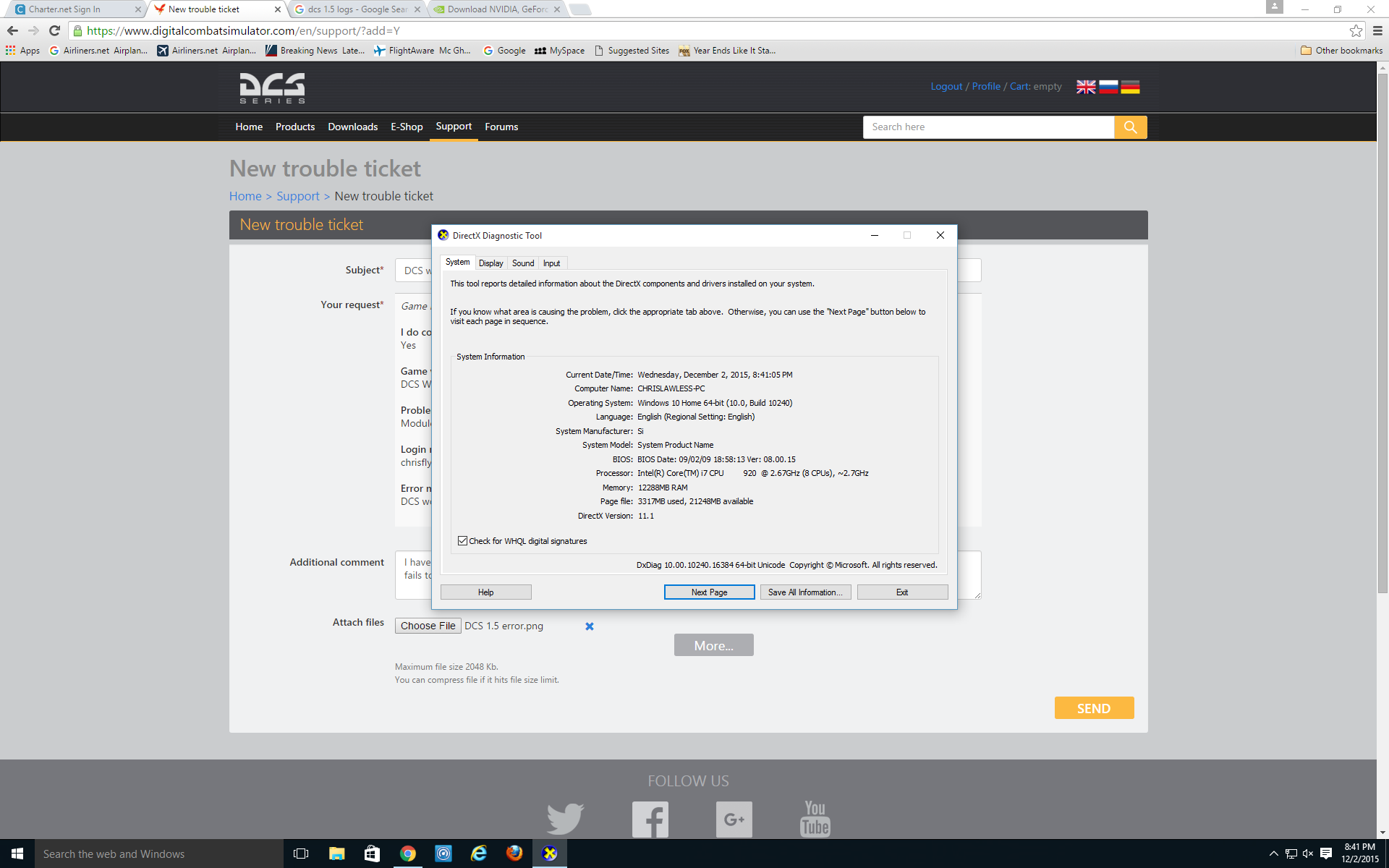Image resolution: width=1389 pixels, height=868 pixels.
Task: Click the Search here input field
Action: (x=988, y=127)
